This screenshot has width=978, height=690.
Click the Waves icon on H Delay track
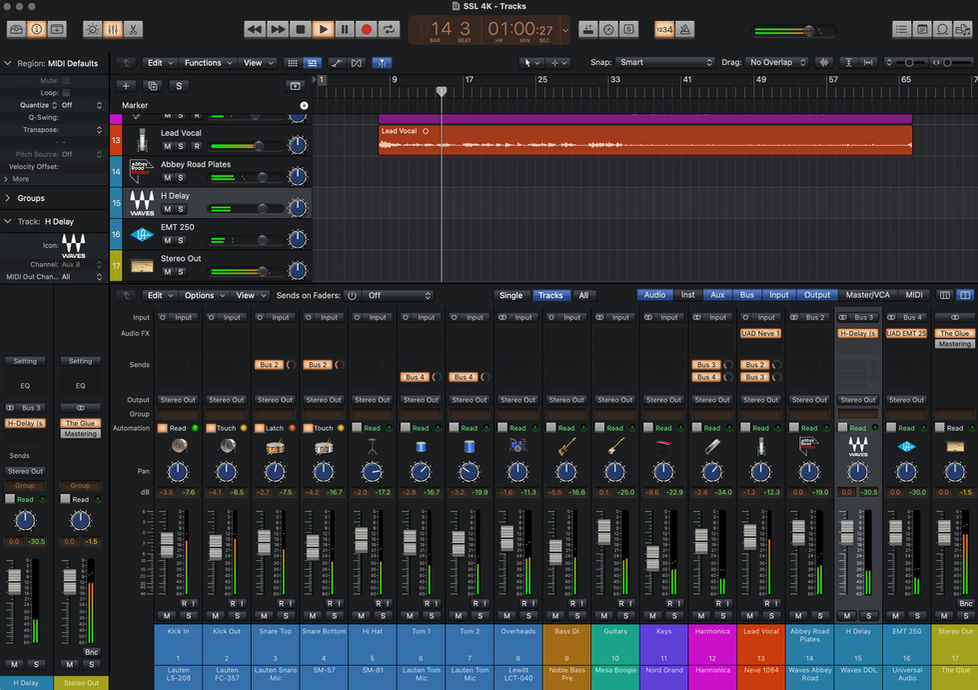point(142,203)
